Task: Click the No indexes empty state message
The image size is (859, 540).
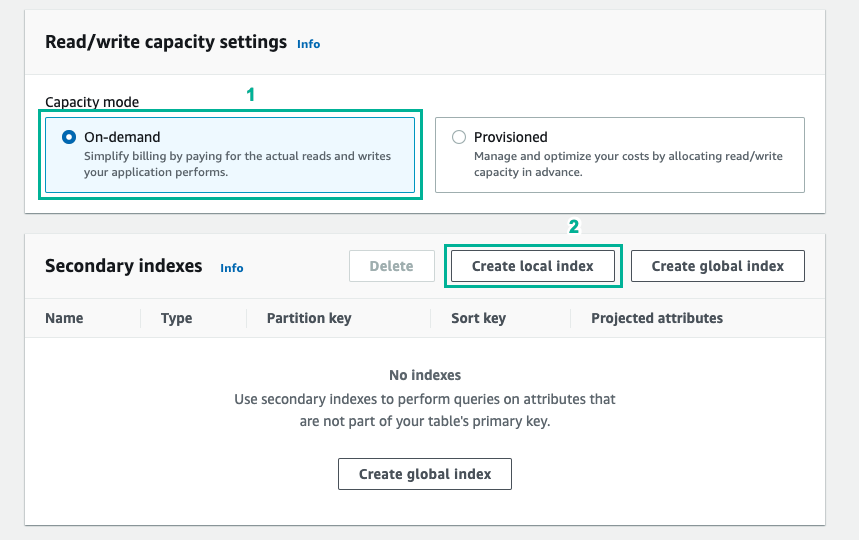Action: [x=424, y=375]
